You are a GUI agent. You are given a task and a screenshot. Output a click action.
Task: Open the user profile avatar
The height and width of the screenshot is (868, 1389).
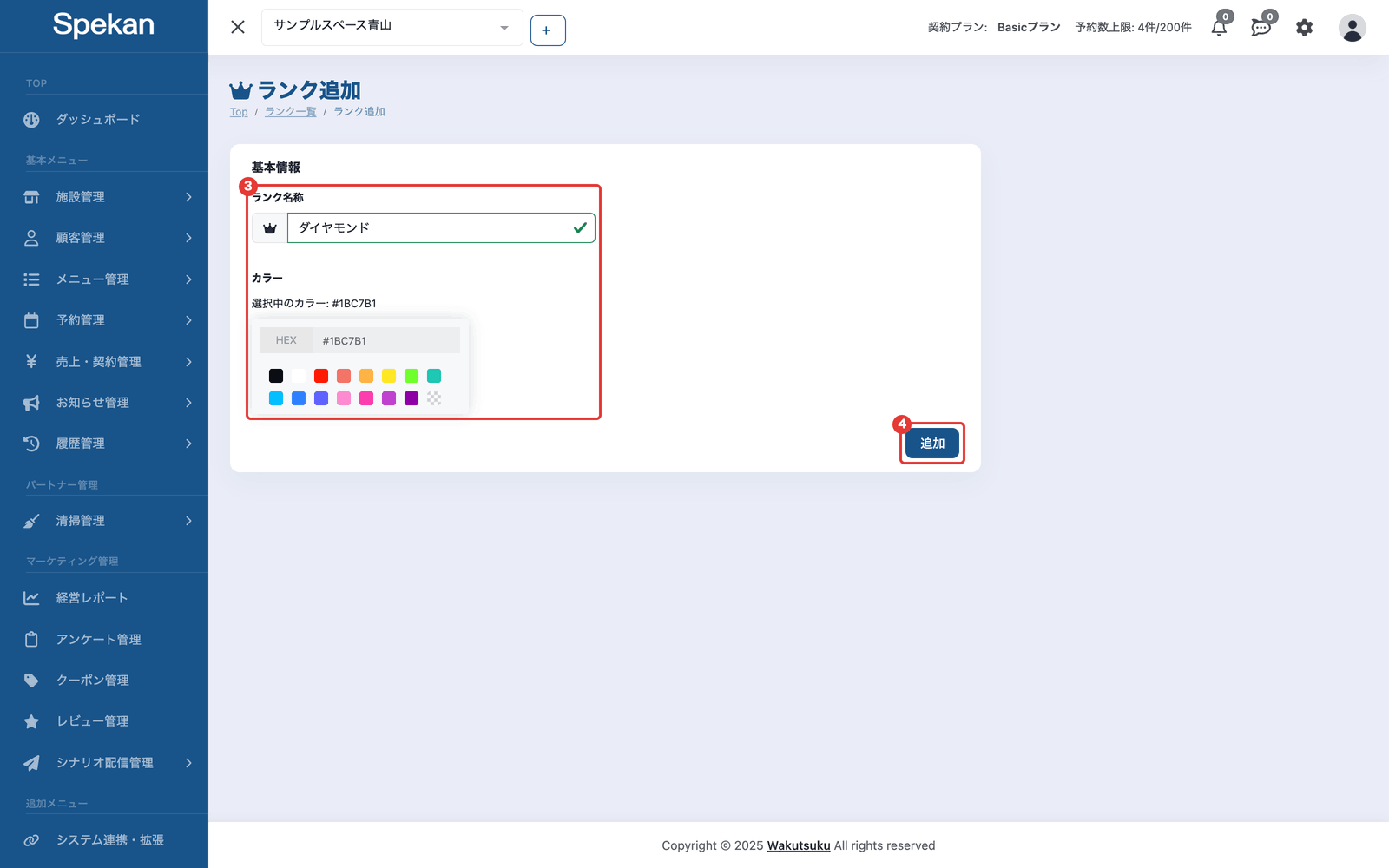click(1352, 28)
